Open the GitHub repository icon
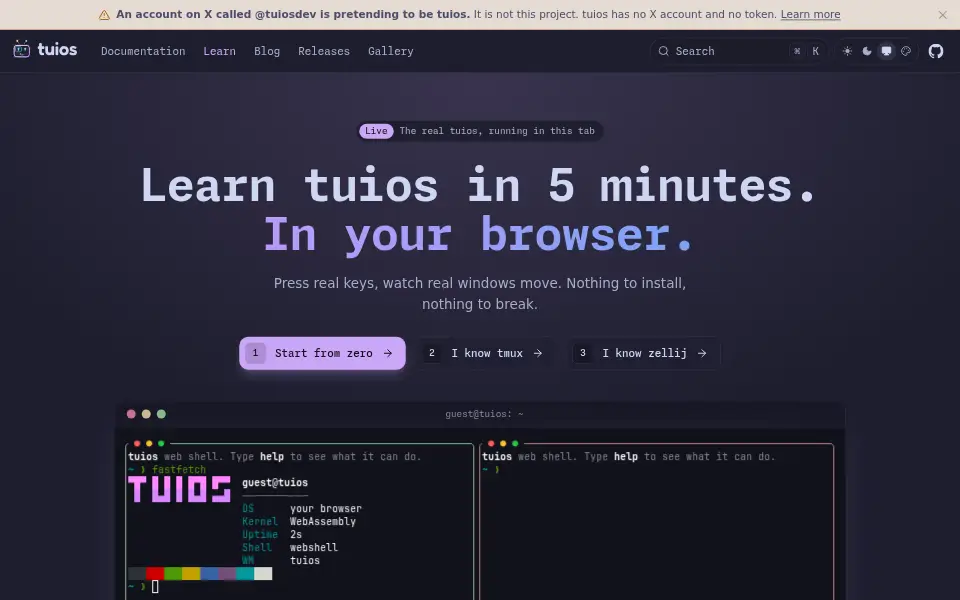 click(936, 51)
